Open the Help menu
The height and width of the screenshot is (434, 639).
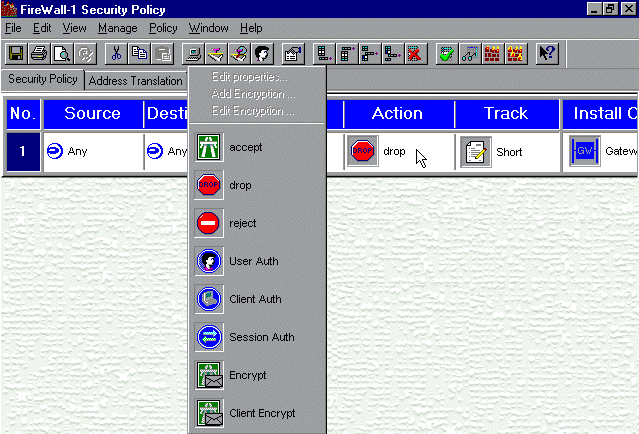(x=251, y=28)
